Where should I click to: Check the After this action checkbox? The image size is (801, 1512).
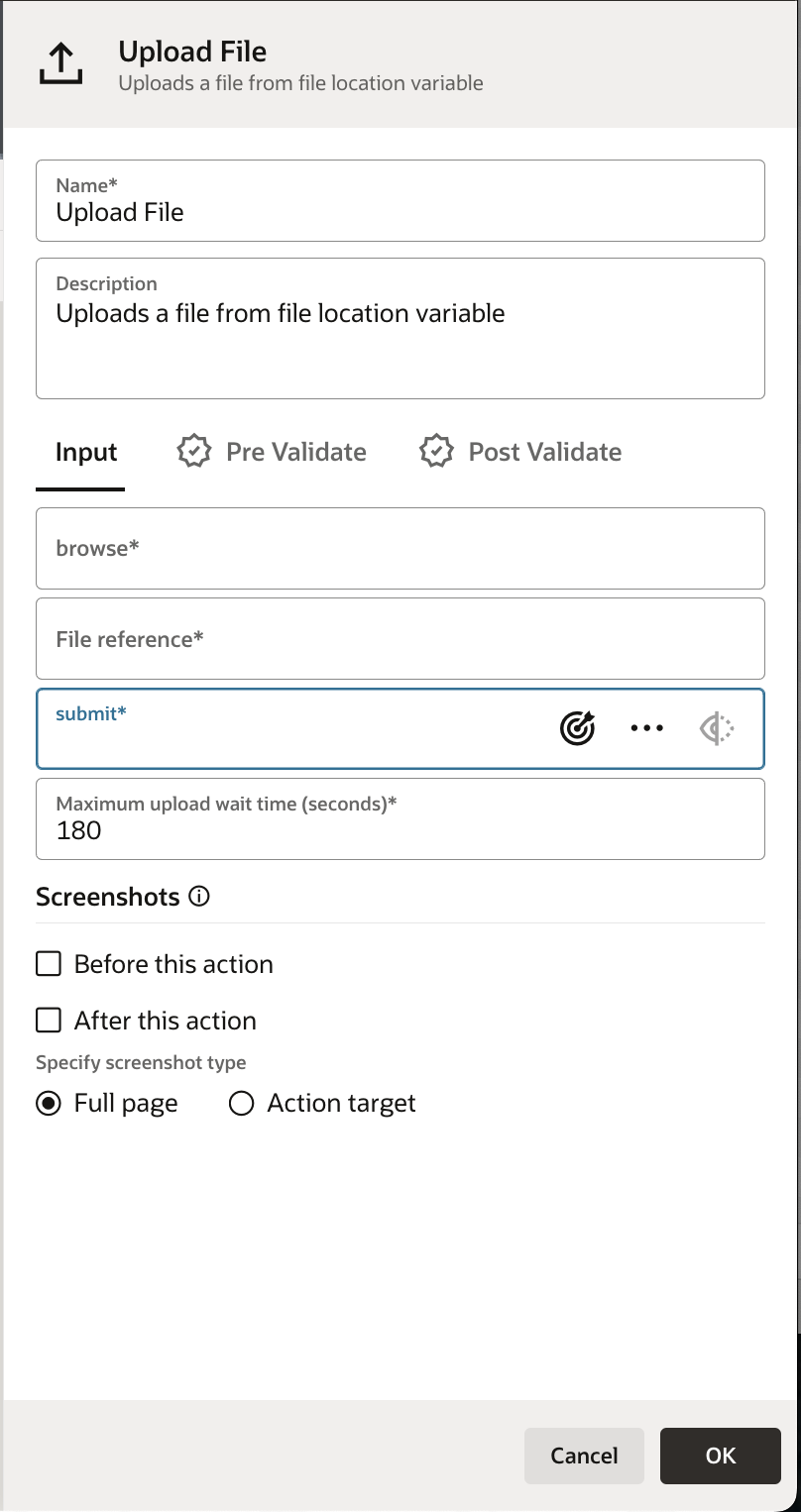tap(48, 1020)
